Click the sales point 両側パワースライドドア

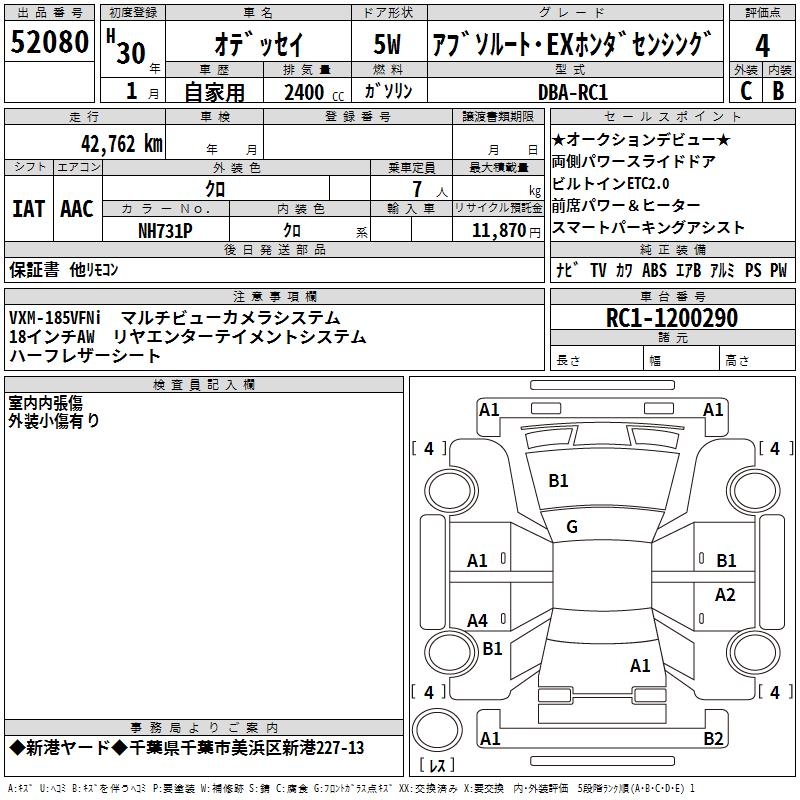point(634,161)
